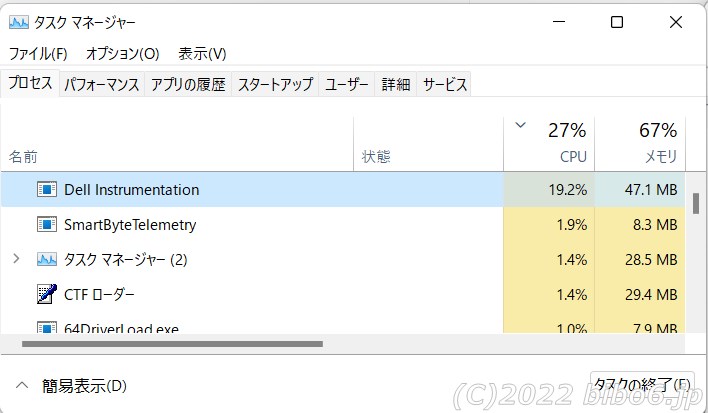The width and height of the screenshot is (708, 413).
Task: Expand the タスク マネージャー (2) process group
Action: pyautogui.click(x=16, y=259)
